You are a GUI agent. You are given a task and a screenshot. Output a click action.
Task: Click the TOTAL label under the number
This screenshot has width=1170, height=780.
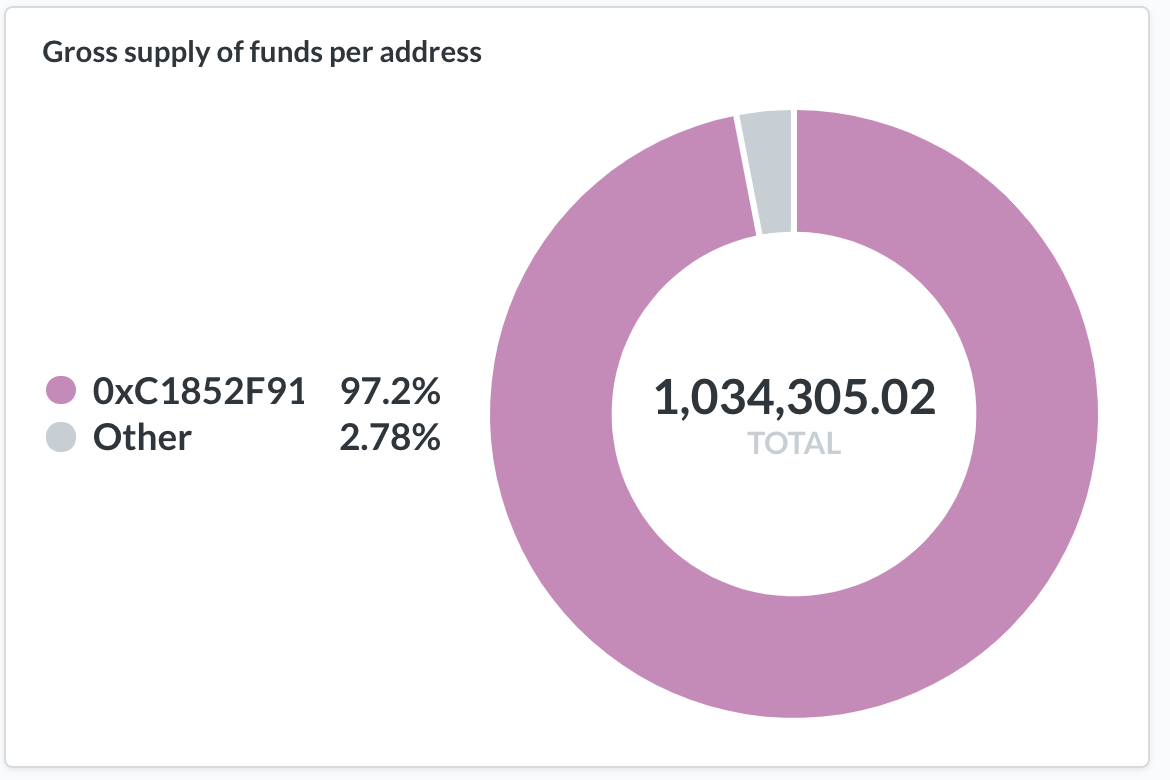[x=794, y=443]
